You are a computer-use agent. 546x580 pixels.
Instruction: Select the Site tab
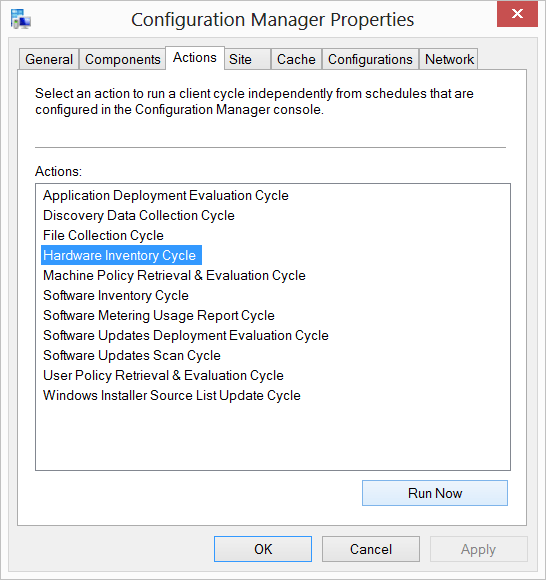point(247,59)
